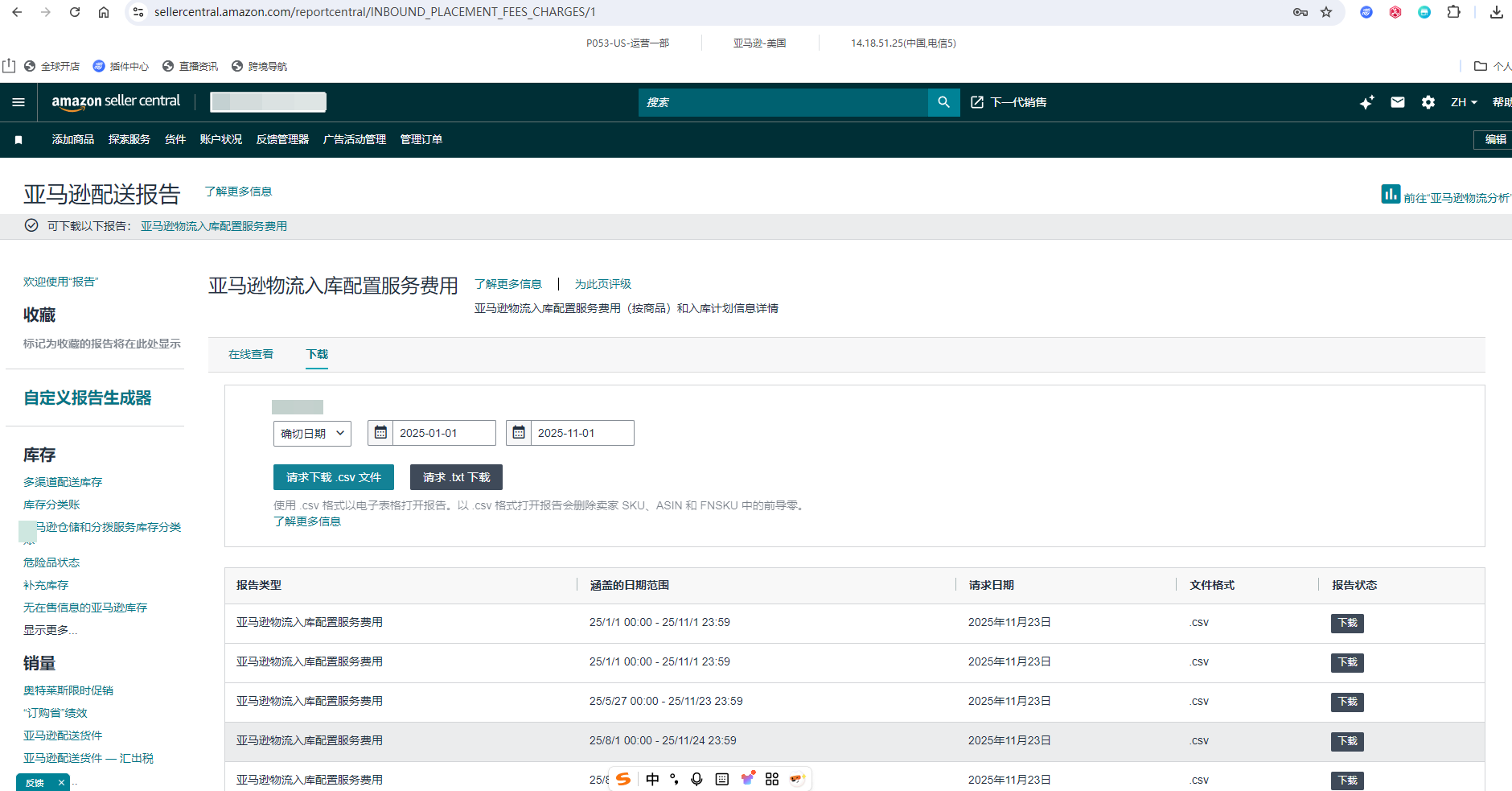Open the browser extensions puzzle icon
Screen dimensions: 1512x791
click(x=1453, y=12)
